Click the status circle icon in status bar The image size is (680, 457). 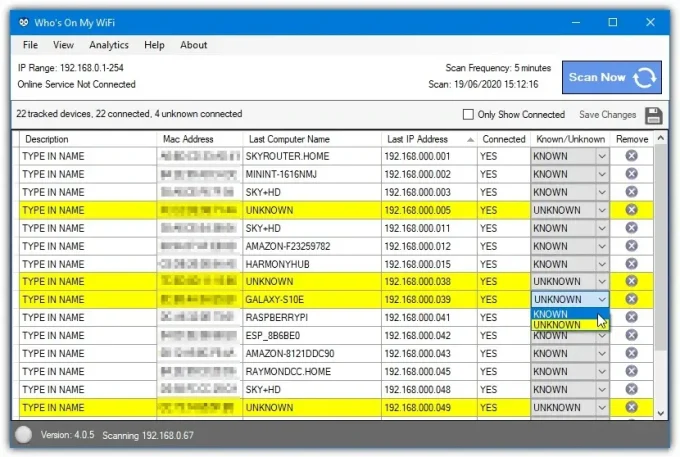[x=24, y=435]
